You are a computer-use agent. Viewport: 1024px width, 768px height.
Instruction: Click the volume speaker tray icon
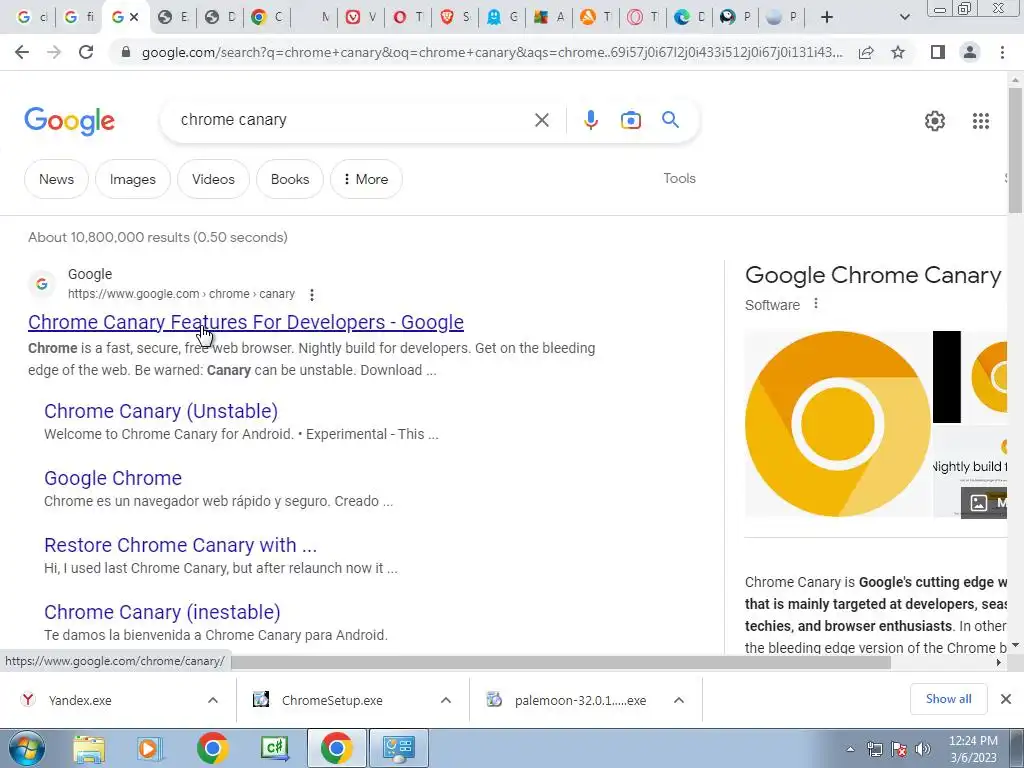[x=922, y=749]
